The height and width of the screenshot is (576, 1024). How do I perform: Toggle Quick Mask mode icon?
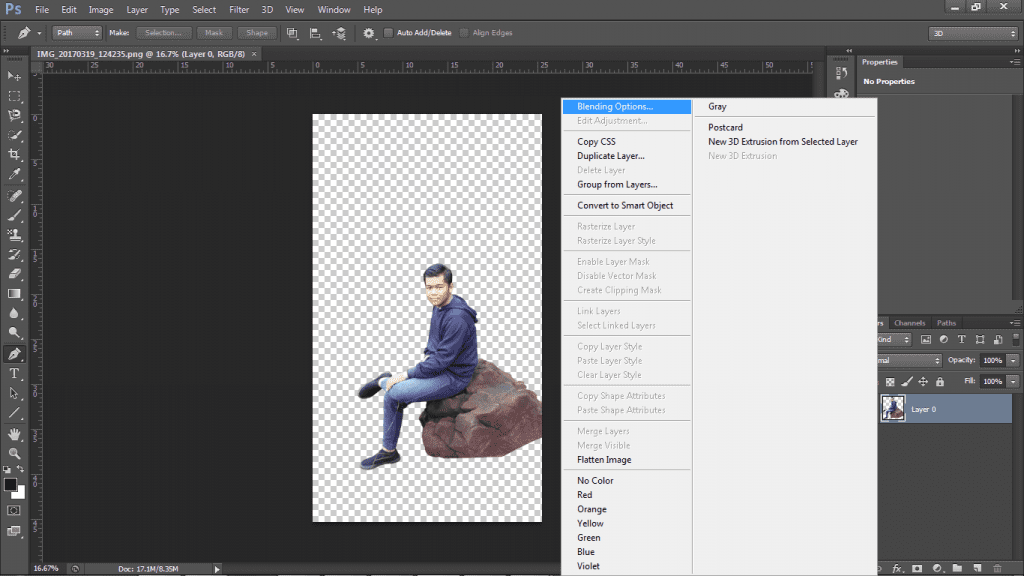coord(14,510)
